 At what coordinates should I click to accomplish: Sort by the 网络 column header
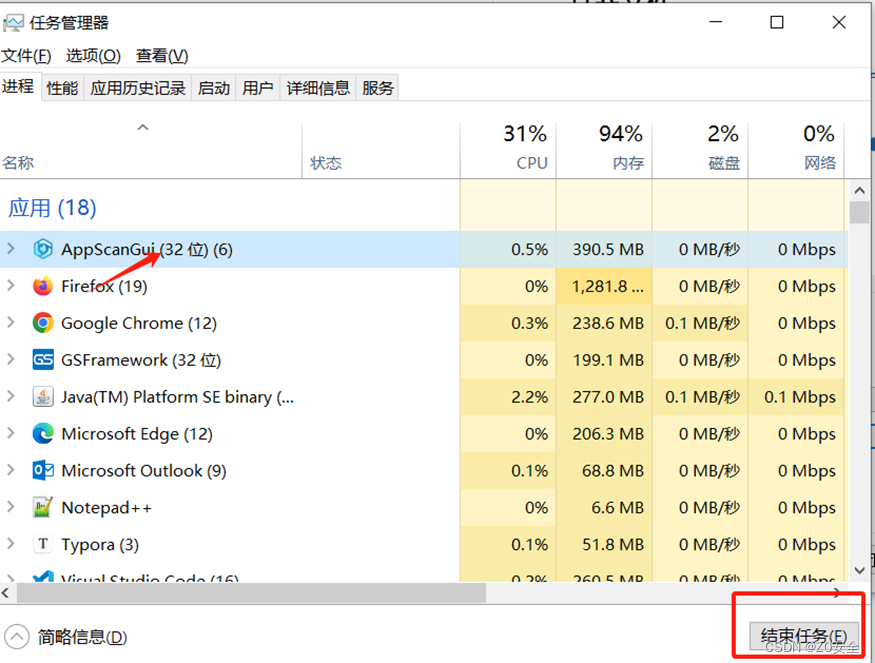tap(796, 151)
